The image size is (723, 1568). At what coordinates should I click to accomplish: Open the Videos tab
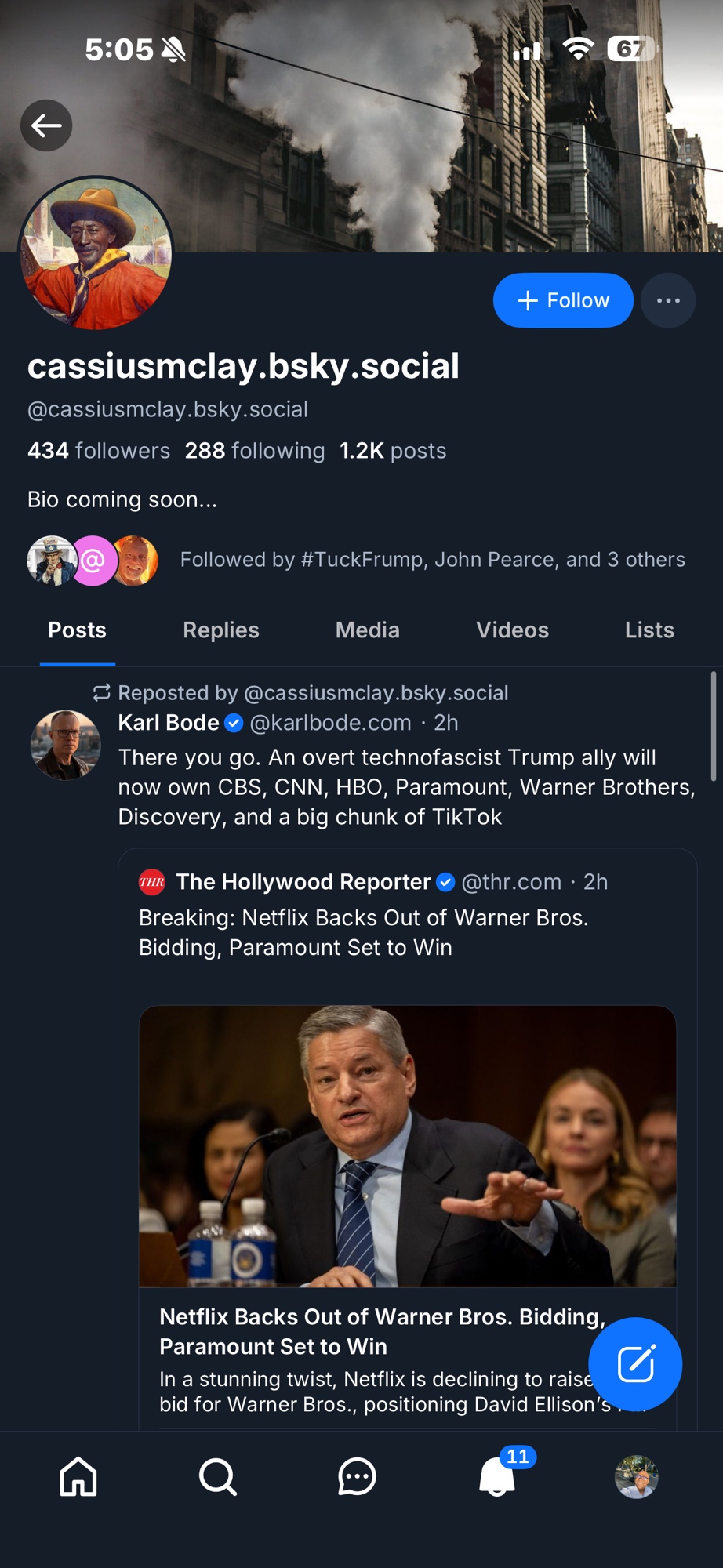pos(512,630)
